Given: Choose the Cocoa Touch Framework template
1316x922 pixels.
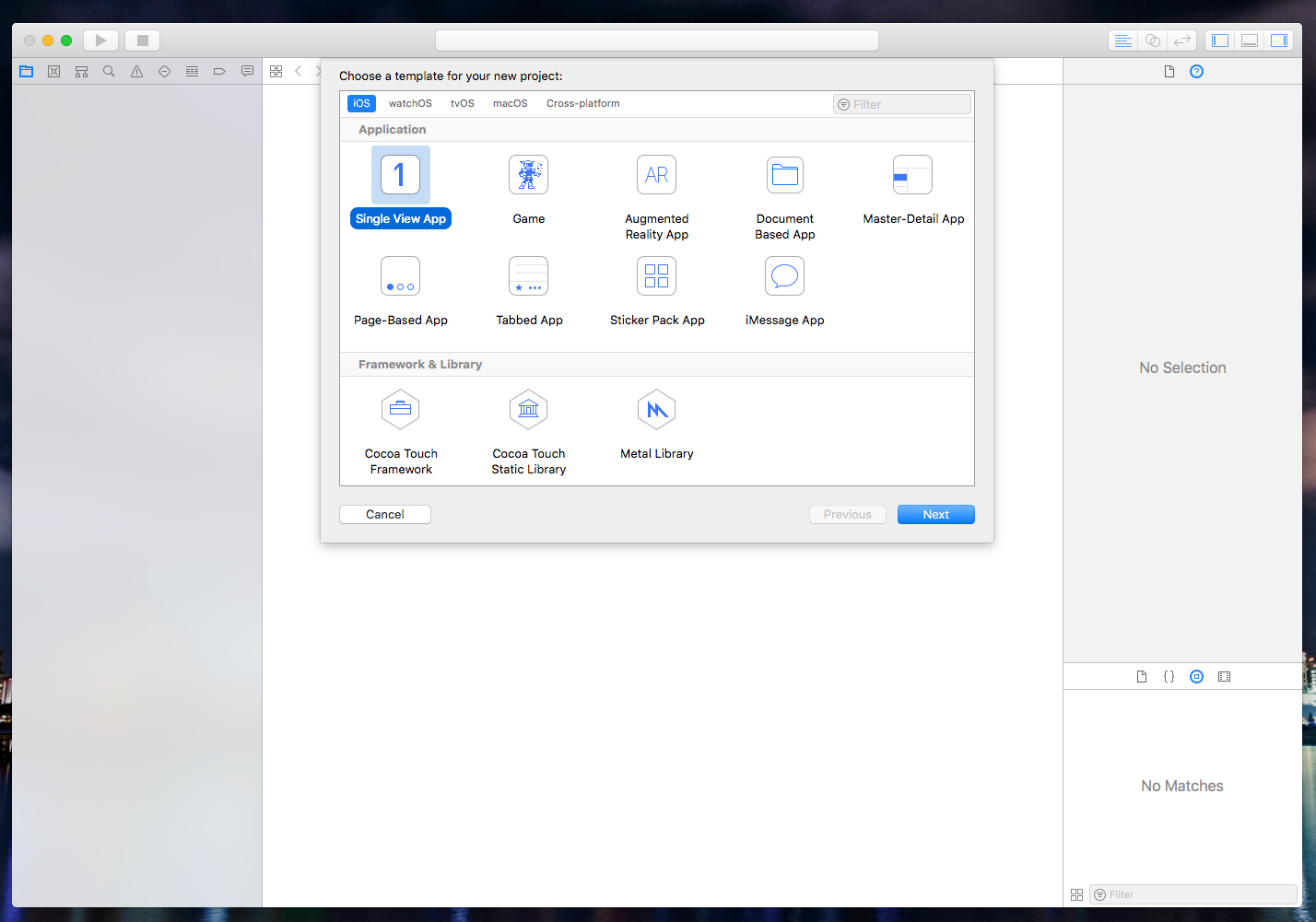Looking at the screenshot, I should click(x=400, y=432).
